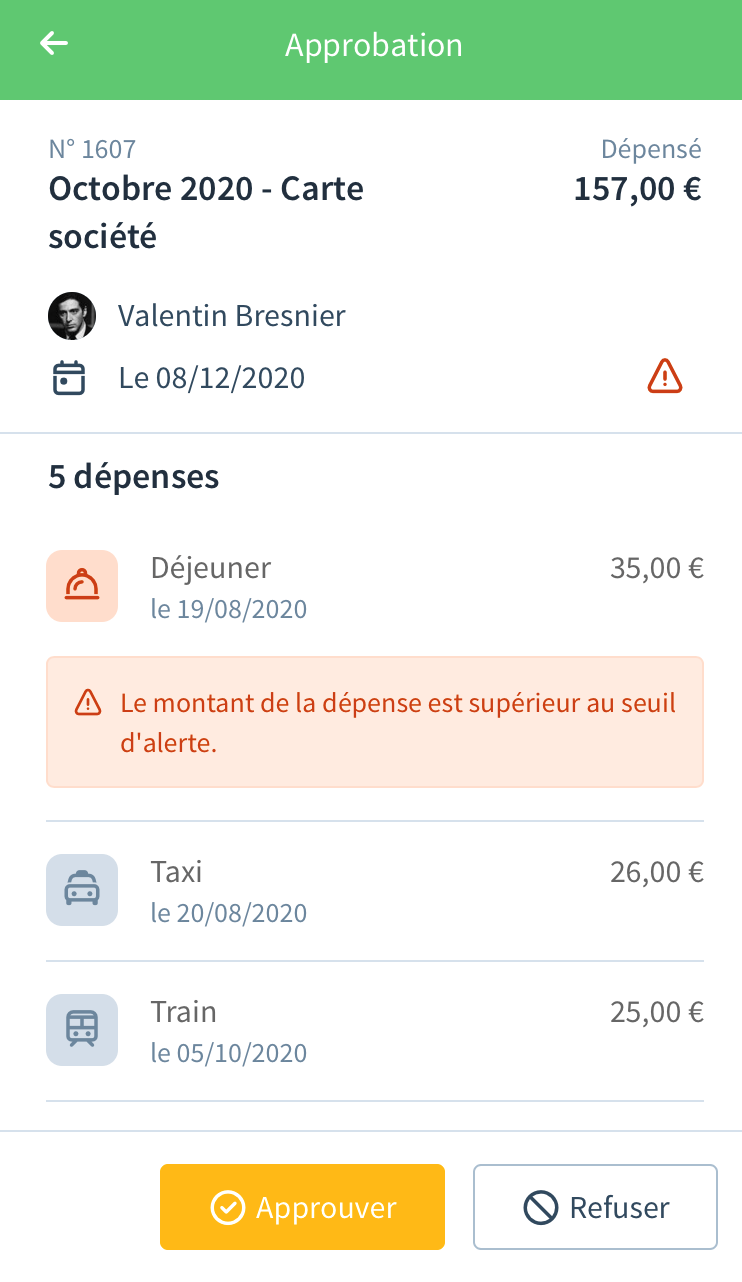Click the alert threshold warning message
The height and width of the screenshot is (1282, 742).
point(375,722)
